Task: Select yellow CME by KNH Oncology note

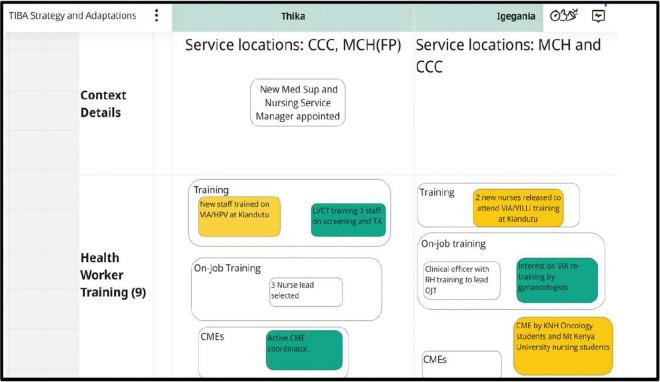Action: coord(563,346)
